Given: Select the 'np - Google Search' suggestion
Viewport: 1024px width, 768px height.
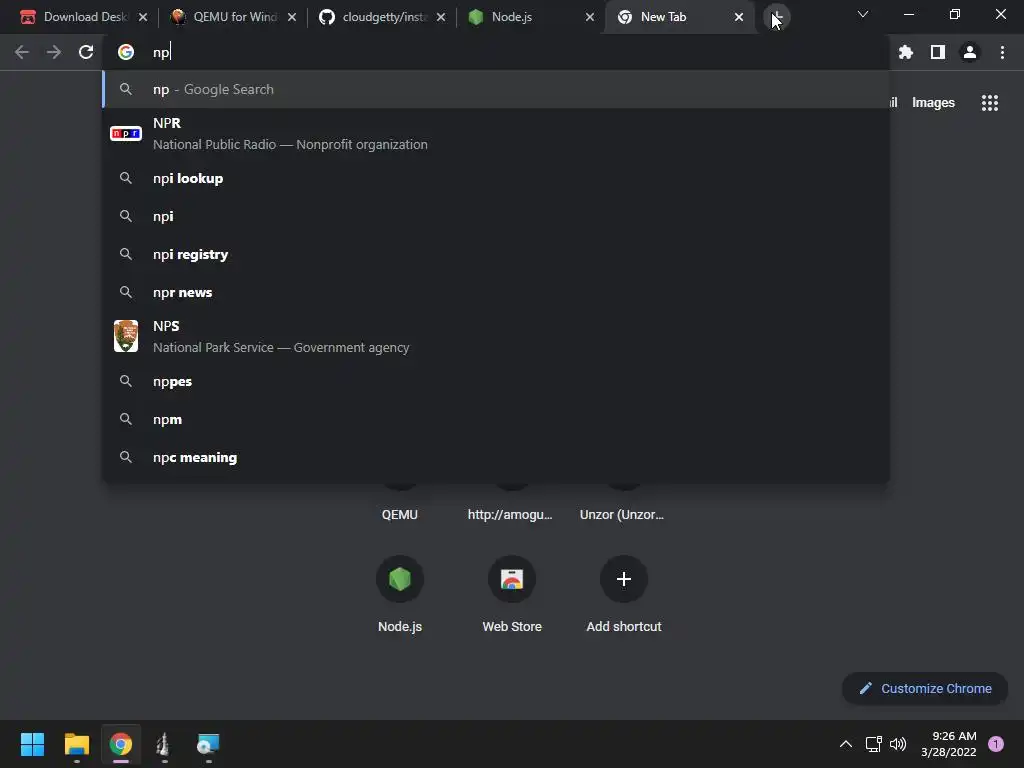Looking at the screenshot, I should point(496,89).
